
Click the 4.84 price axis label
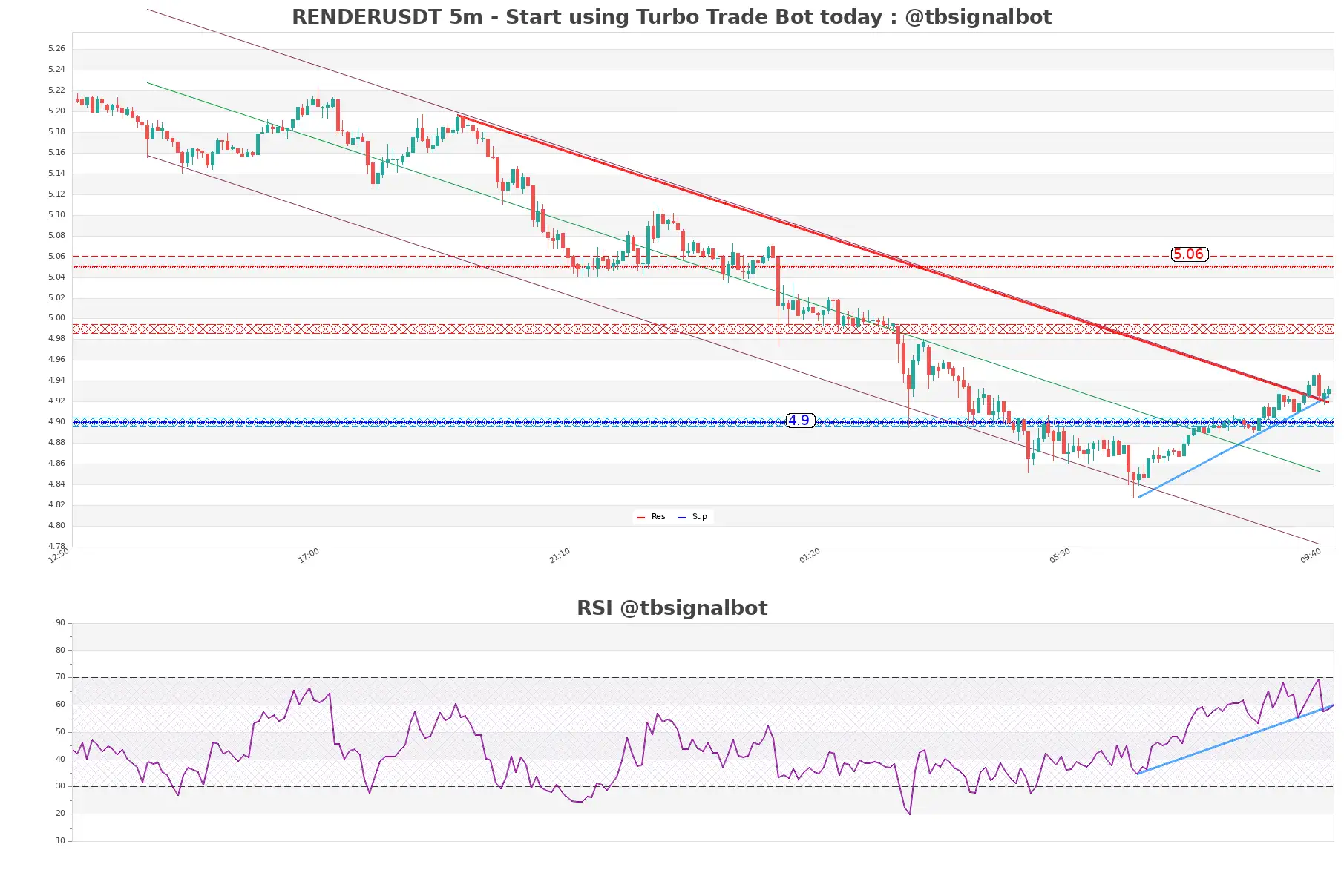coord(56,484)
